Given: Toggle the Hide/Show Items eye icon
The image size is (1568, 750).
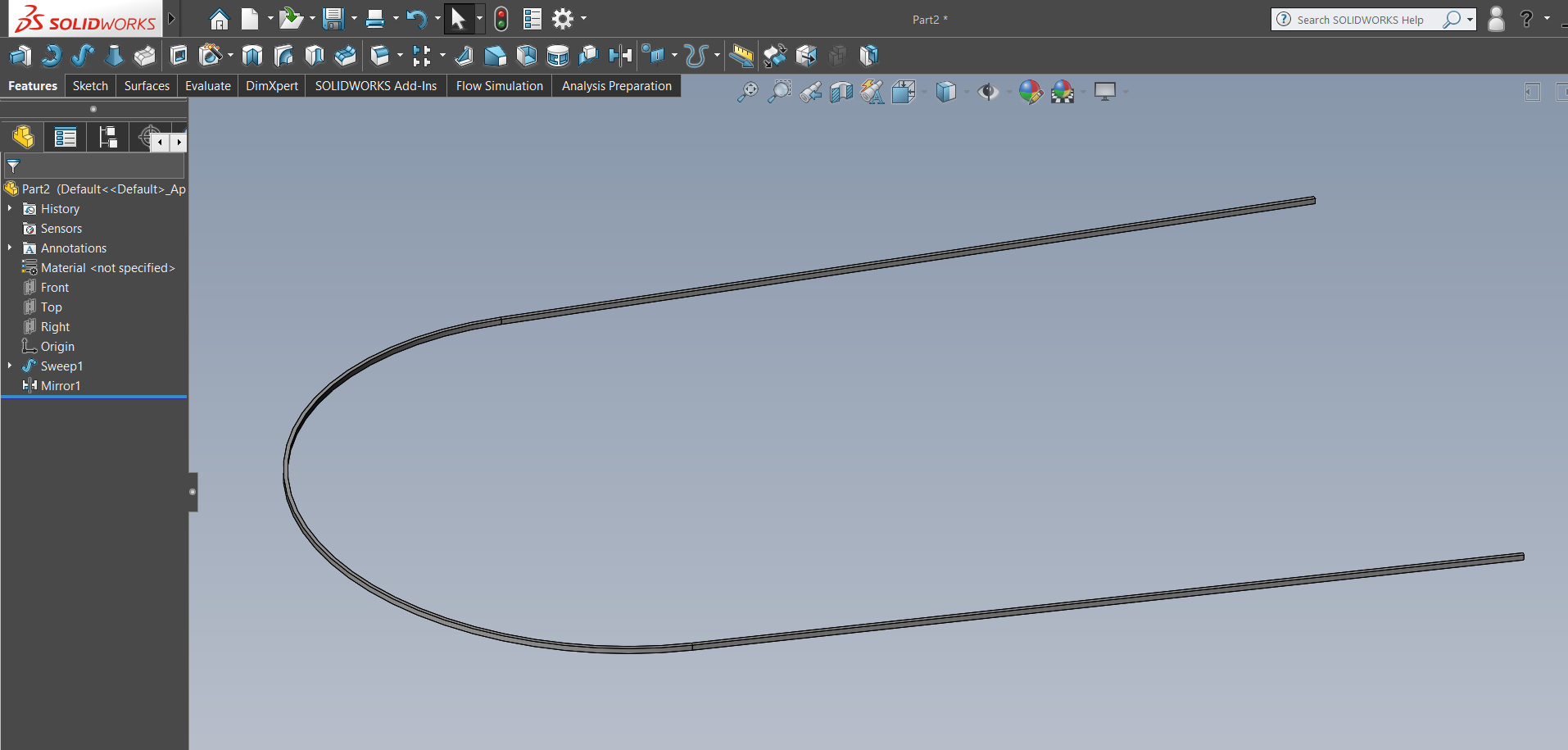Looking at the screenshot, I should click(988, 92).
